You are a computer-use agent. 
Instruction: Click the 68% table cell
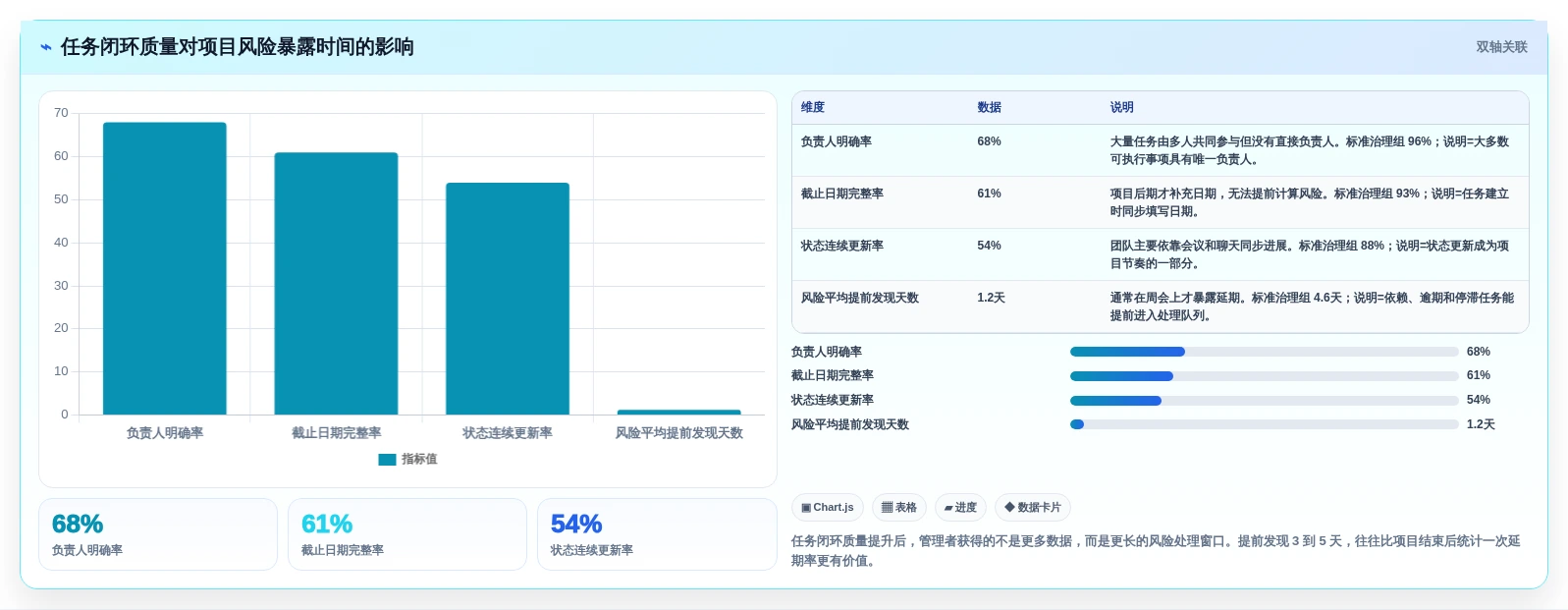click(989, 141)
